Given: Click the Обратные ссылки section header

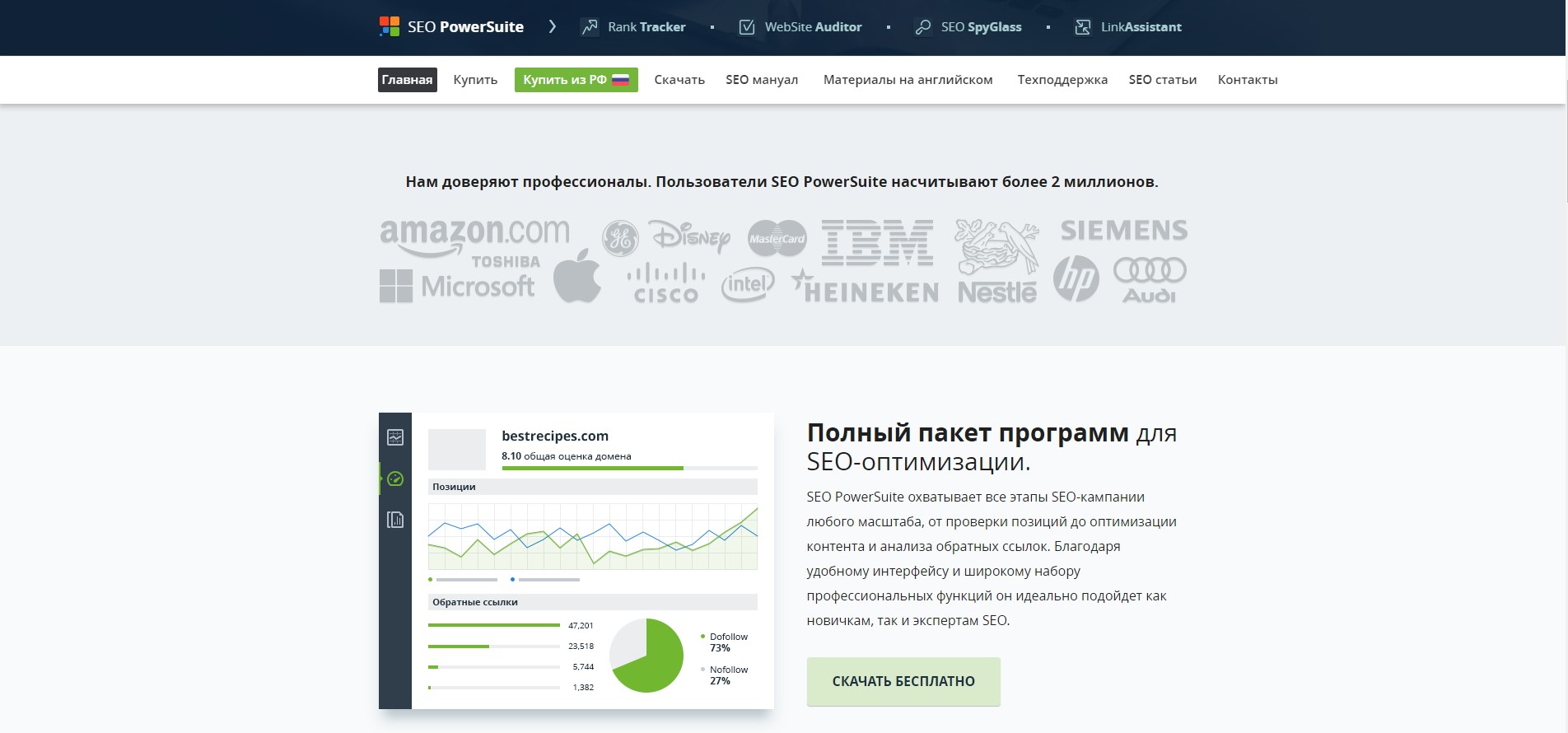Looking at the screenshot, I should [x=593, y=602].
